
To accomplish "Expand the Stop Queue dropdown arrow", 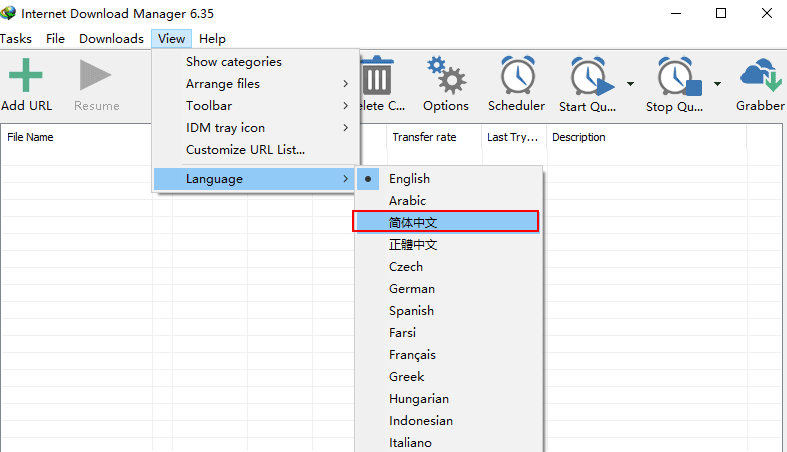I will pos(718,84).
